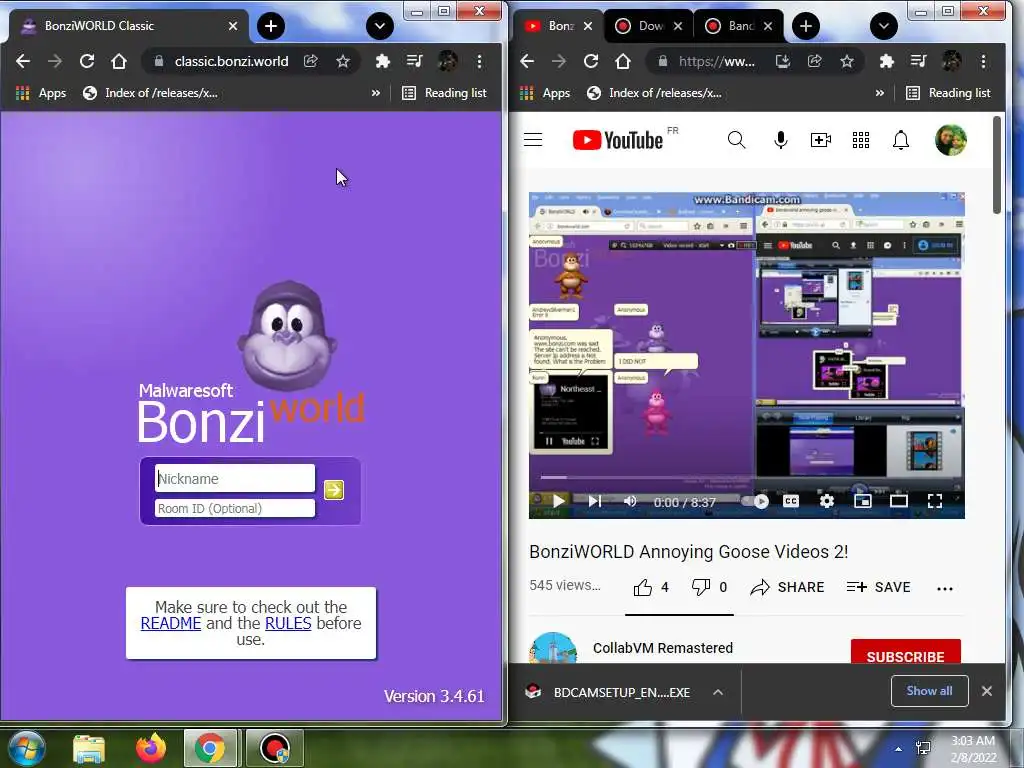
Task: Click SAVE to playlist
Action: [878, 588]
